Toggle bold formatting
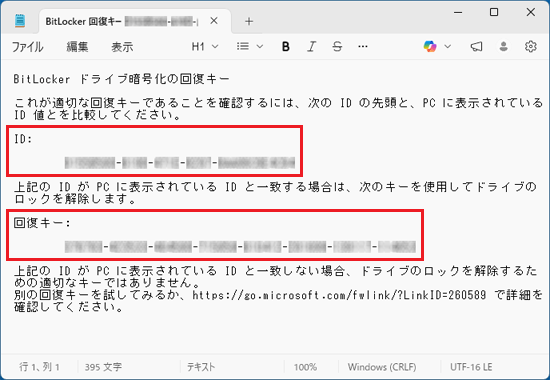 (x=286, y=46)
